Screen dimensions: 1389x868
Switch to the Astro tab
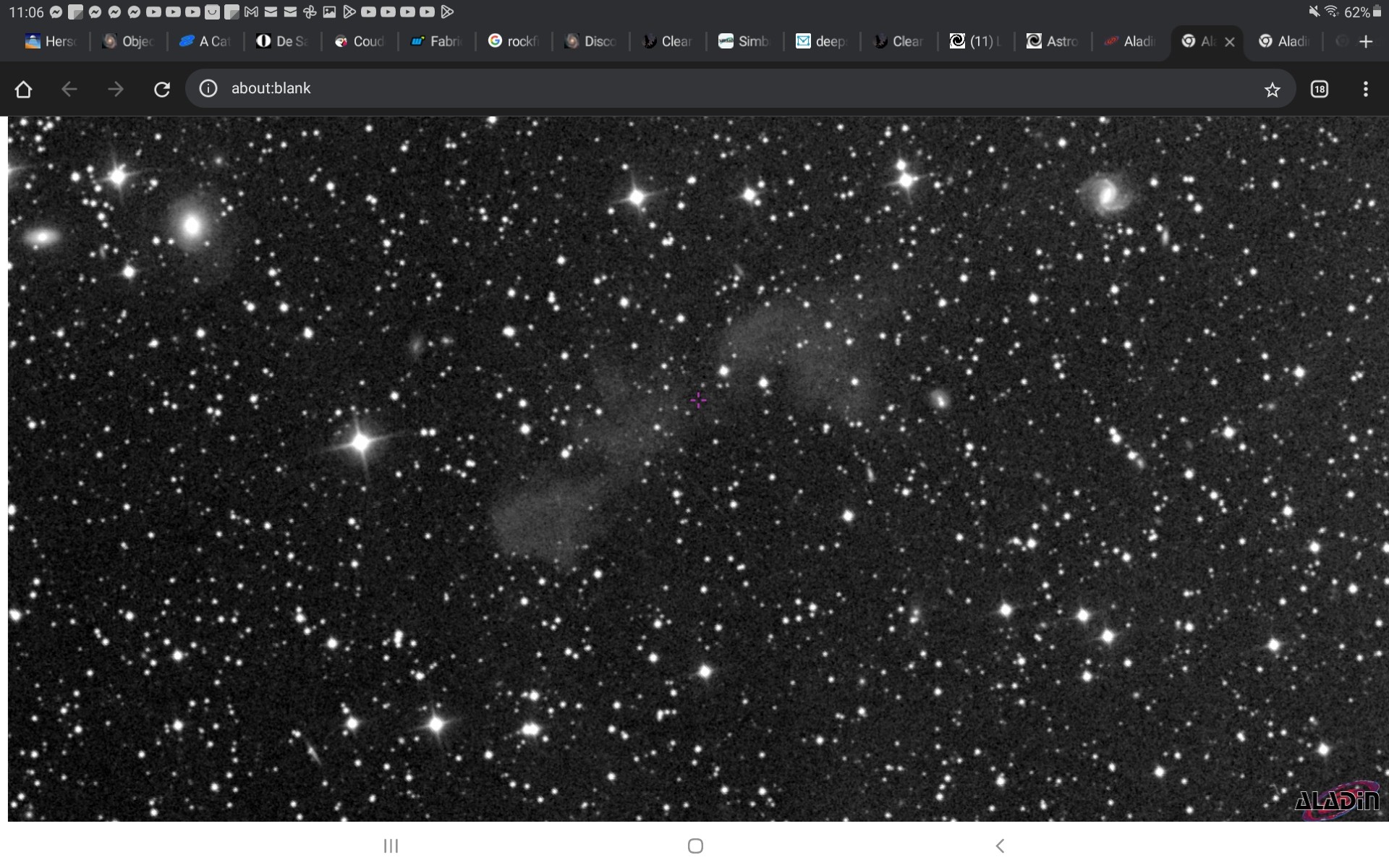coord(1053,42)
